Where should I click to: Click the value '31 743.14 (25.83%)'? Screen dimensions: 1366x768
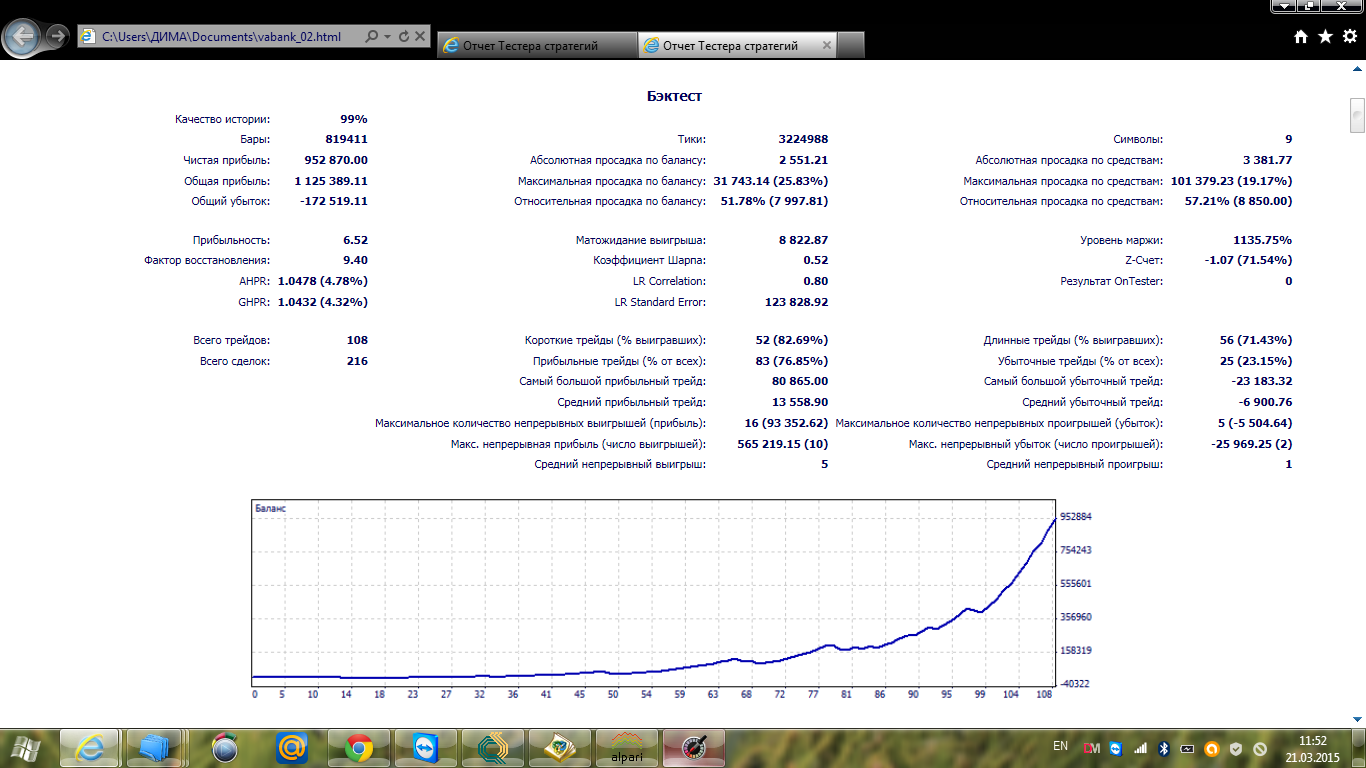pyautogui.click(x=770, y=181)
